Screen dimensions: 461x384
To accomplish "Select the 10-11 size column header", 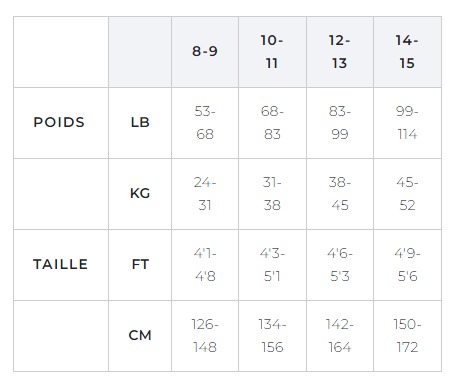I will (272, 52).
